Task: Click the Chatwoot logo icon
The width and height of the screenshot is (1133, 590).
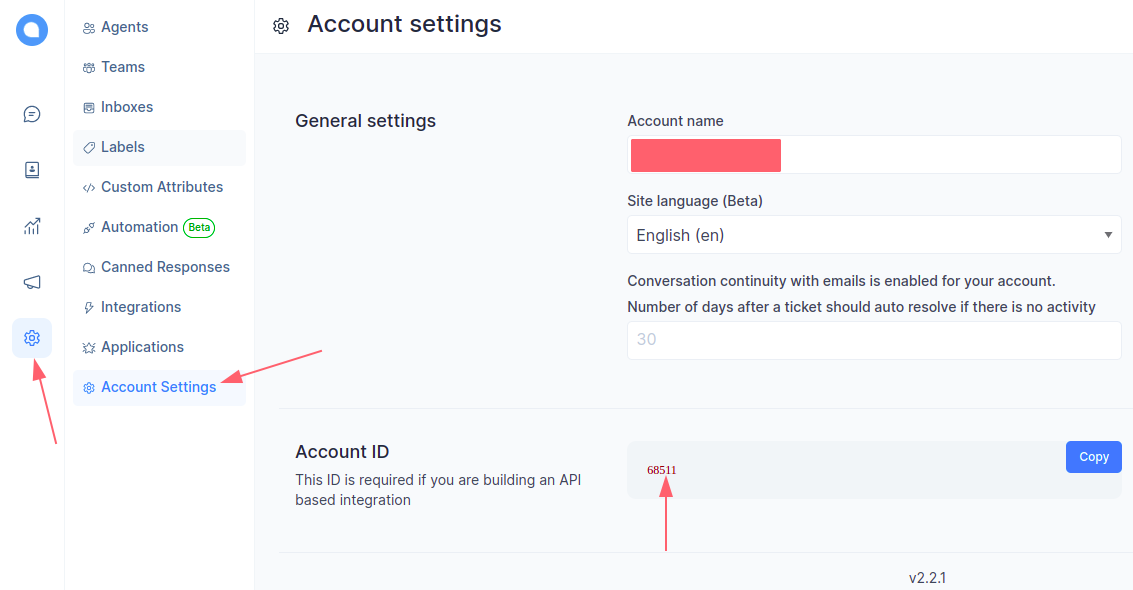Action: coord(32,30)
